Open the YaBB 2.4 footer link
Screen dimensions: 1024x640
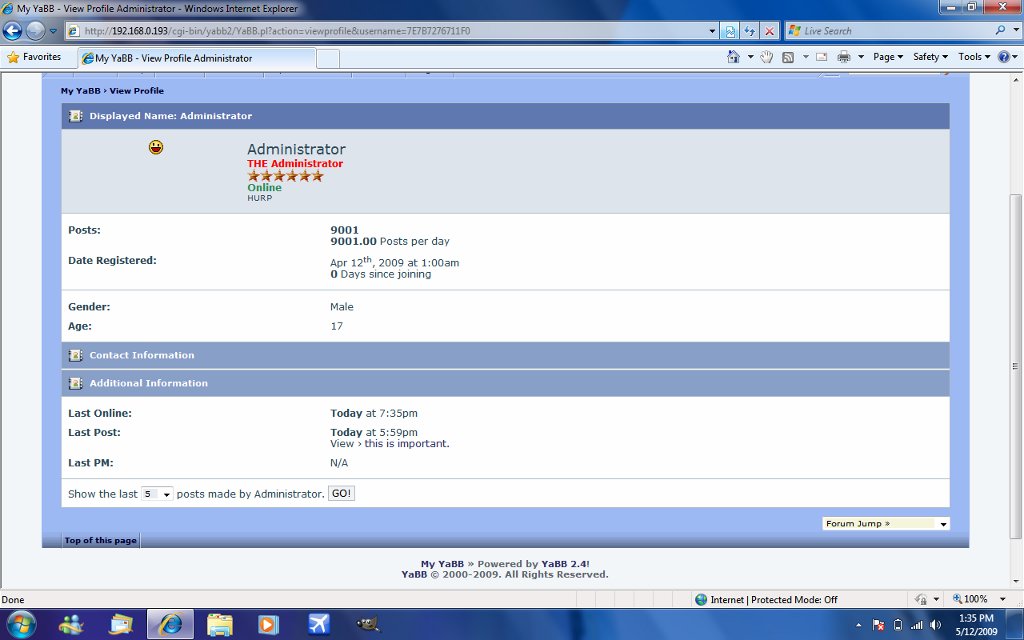click(x=564, y=564)
